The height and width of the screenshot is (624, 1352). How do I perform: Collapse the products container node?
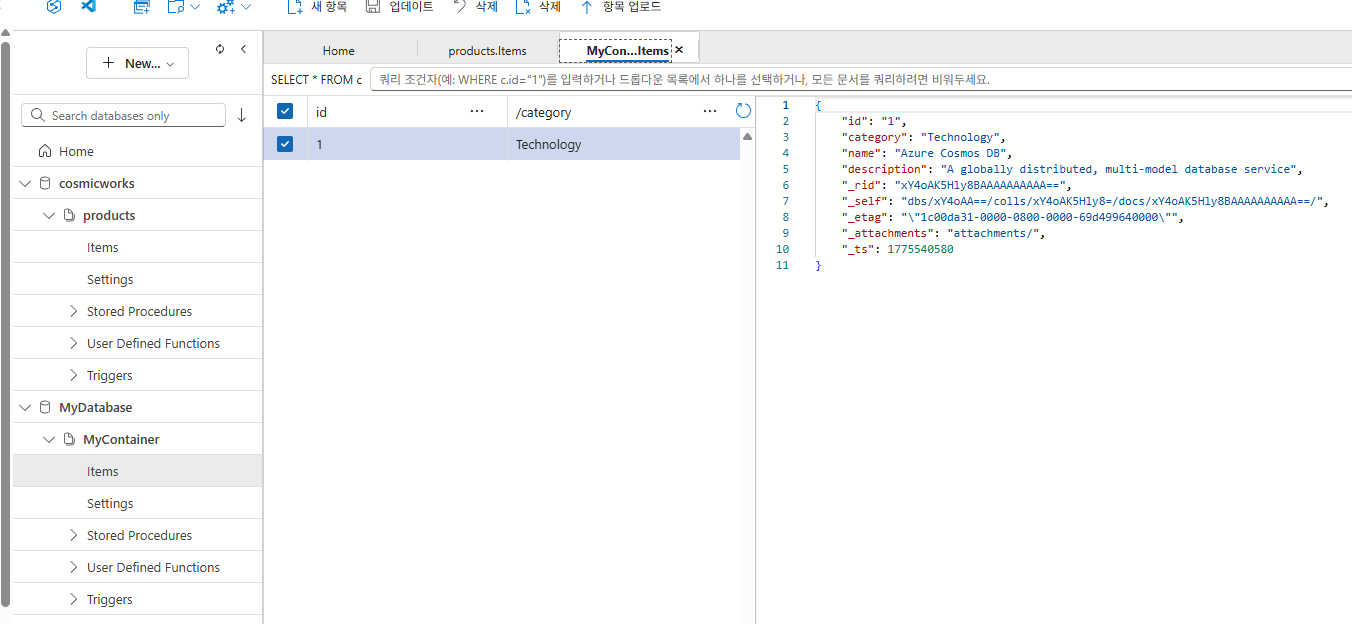click(49, 215)
